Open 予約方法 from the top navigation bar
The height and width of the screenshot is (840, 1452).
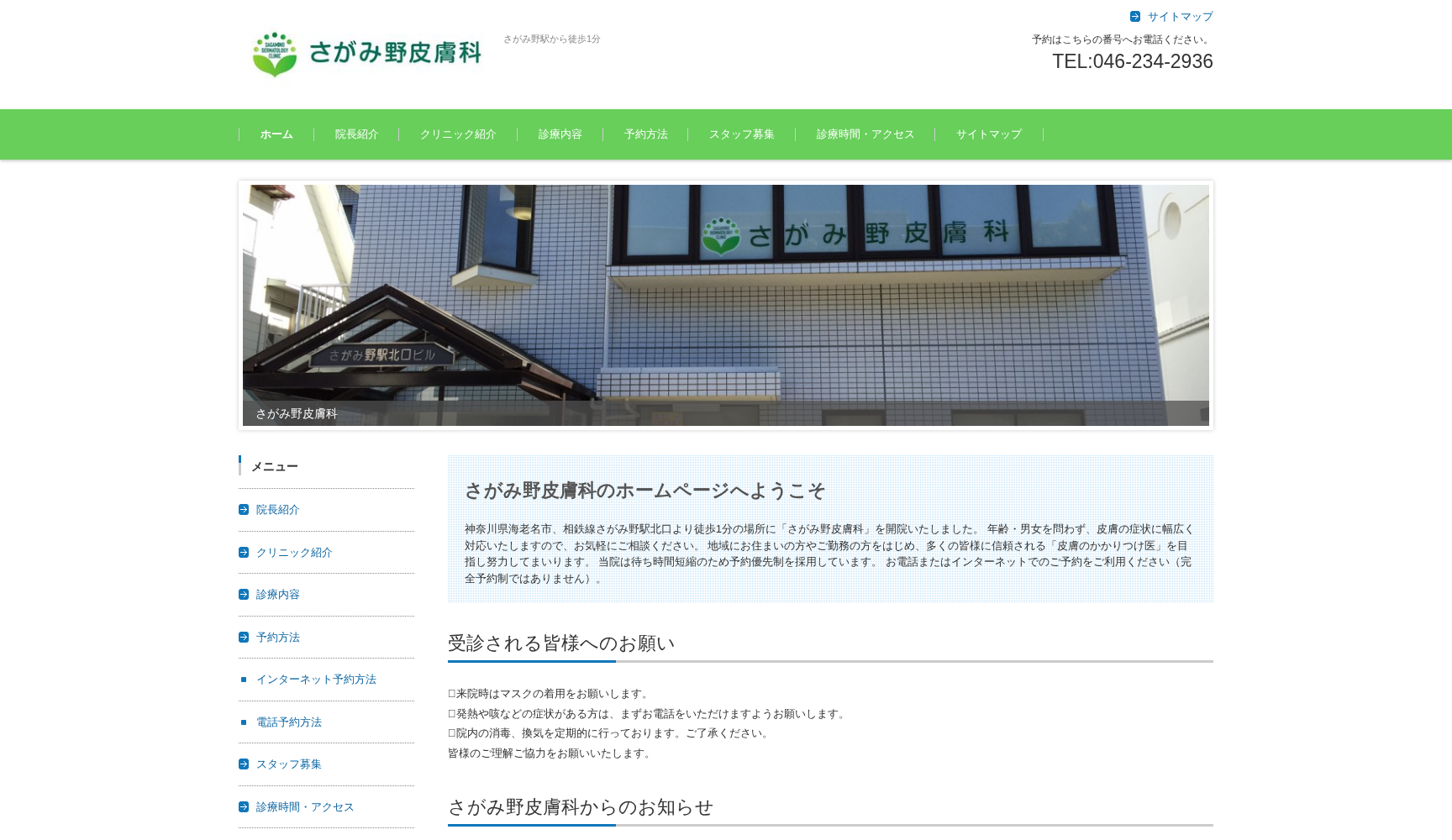point(645,134)
